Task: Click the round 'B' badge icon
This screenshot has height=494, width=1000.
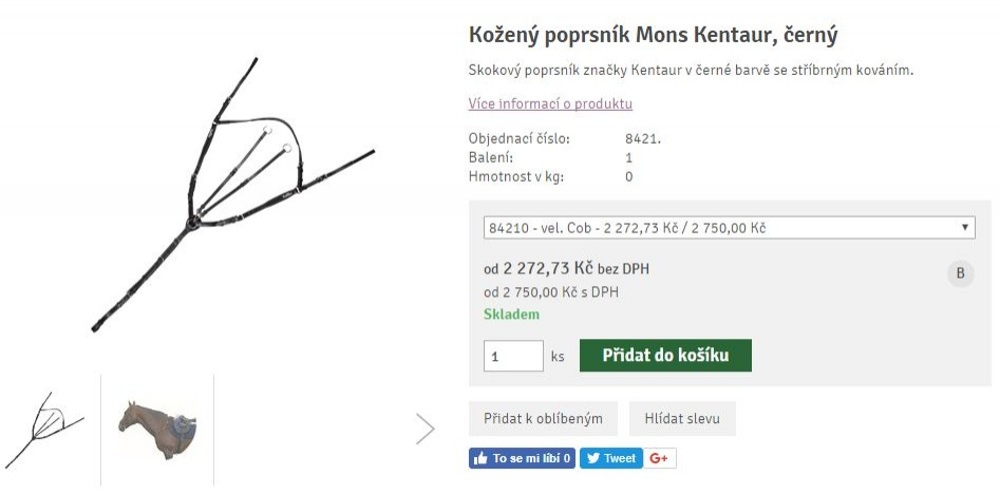Action: click(x=960, y=274)
